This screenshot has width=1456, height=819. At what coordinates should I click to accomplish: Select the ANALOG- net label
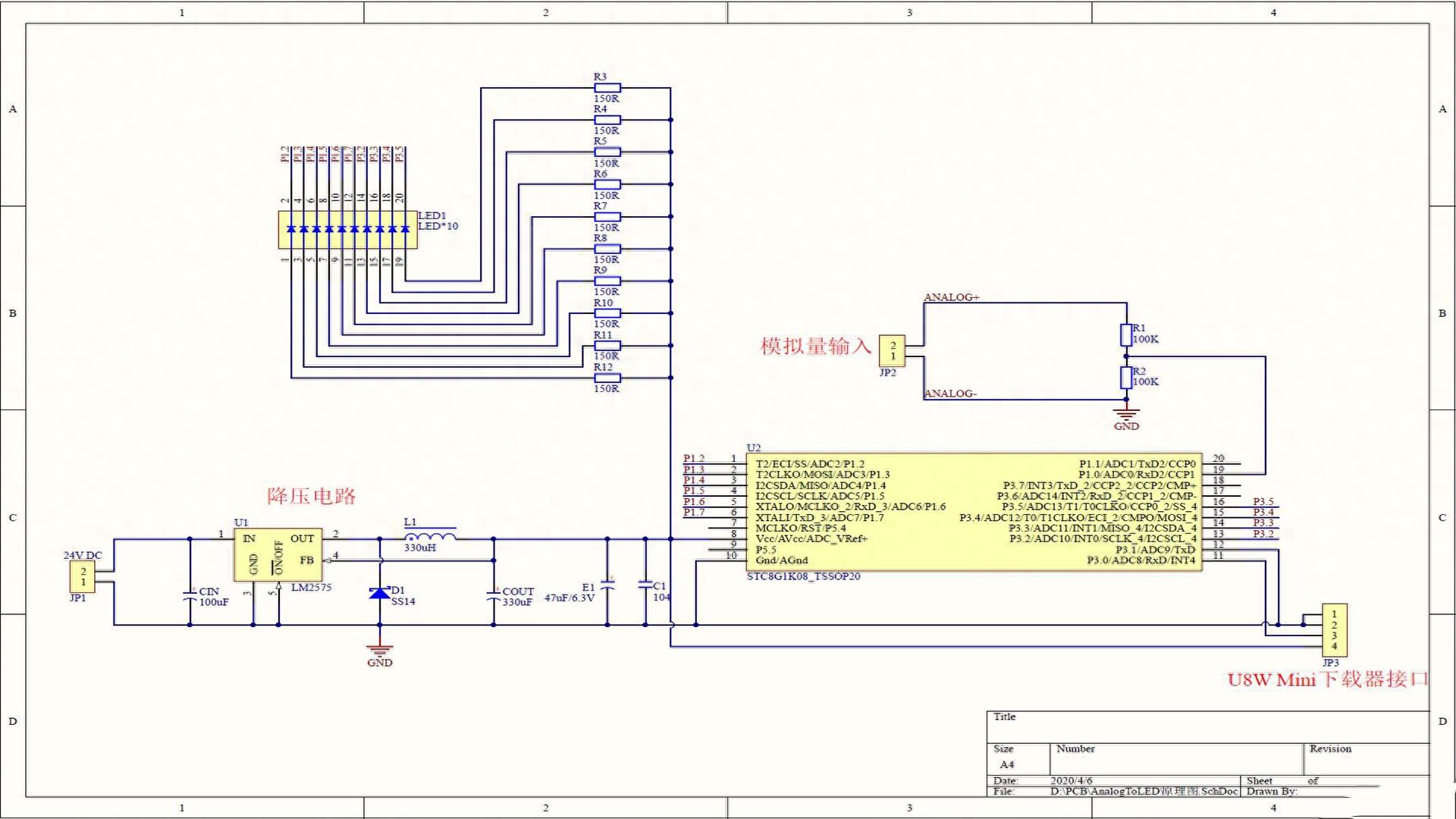pyautogui.click(x=950, y=394)
